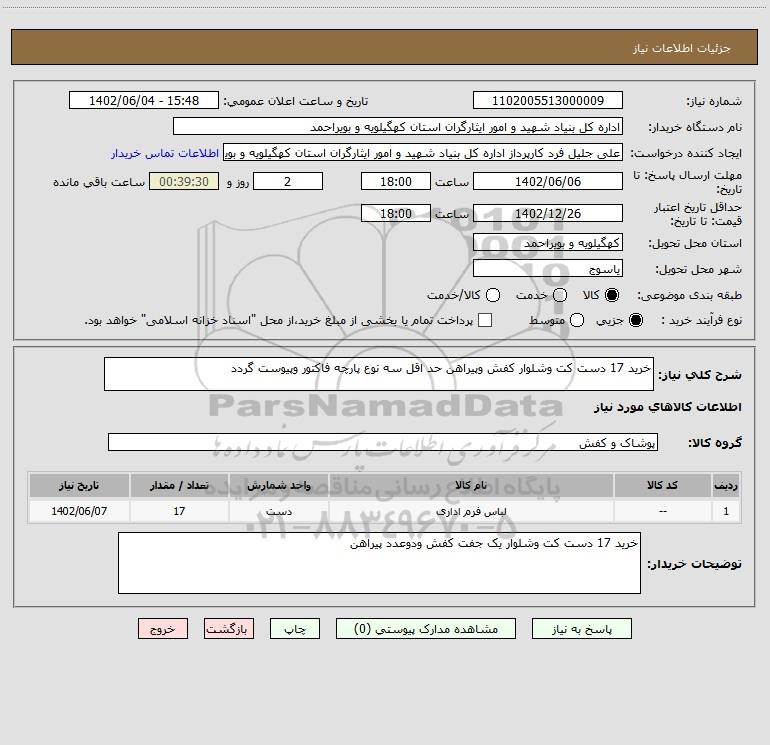The image size is (770, 745).
Task: Go back with بازگشت button
Action: 229,629
